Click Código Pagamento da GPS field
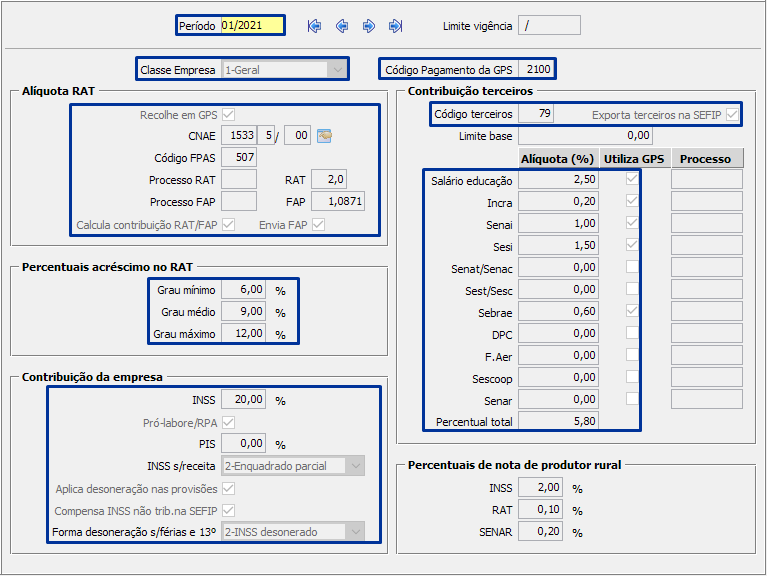Screen dimensions: 767x576 537,70
